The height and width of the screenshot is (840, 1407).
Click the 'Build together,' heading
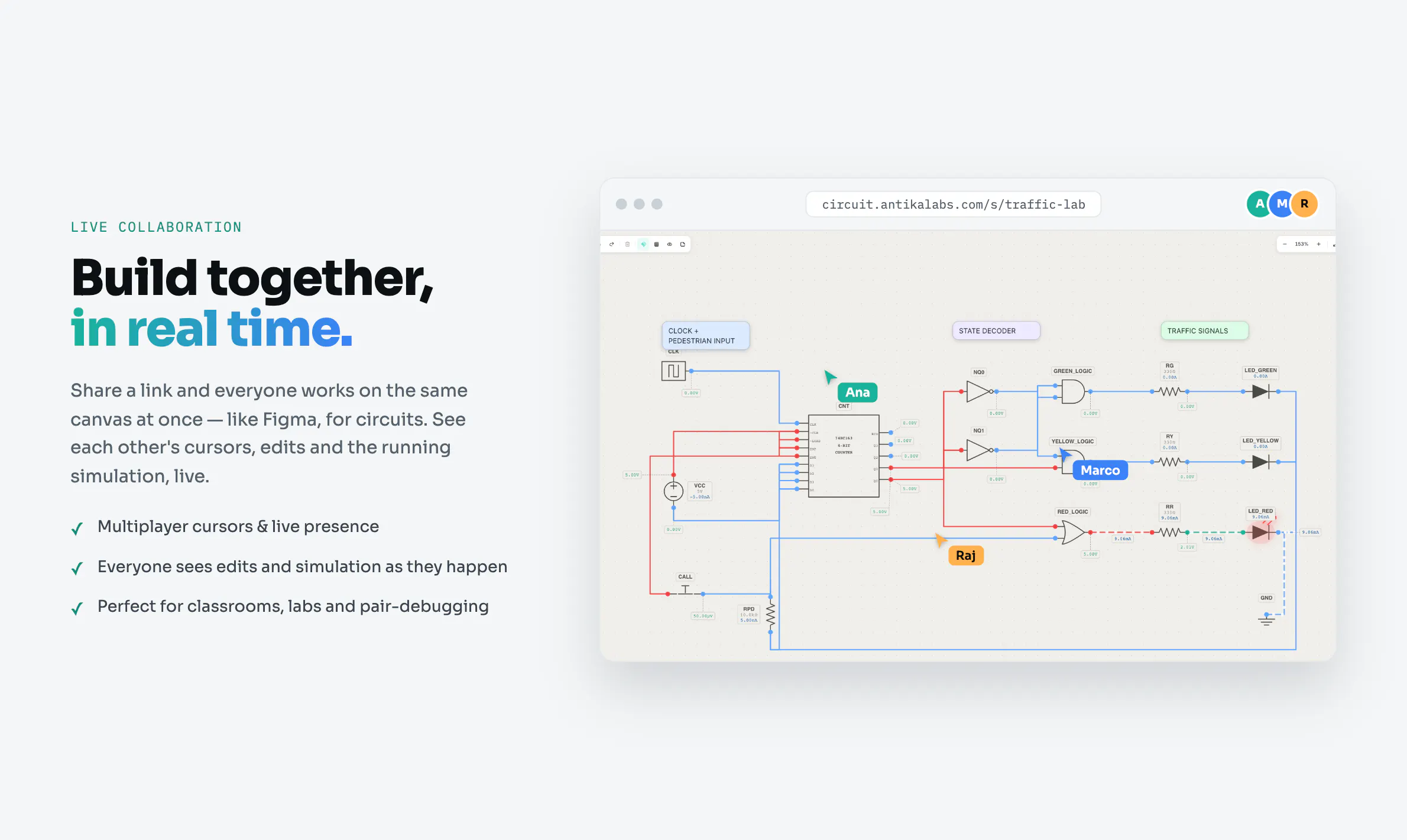pyautogui.click(x=252, y=278)
